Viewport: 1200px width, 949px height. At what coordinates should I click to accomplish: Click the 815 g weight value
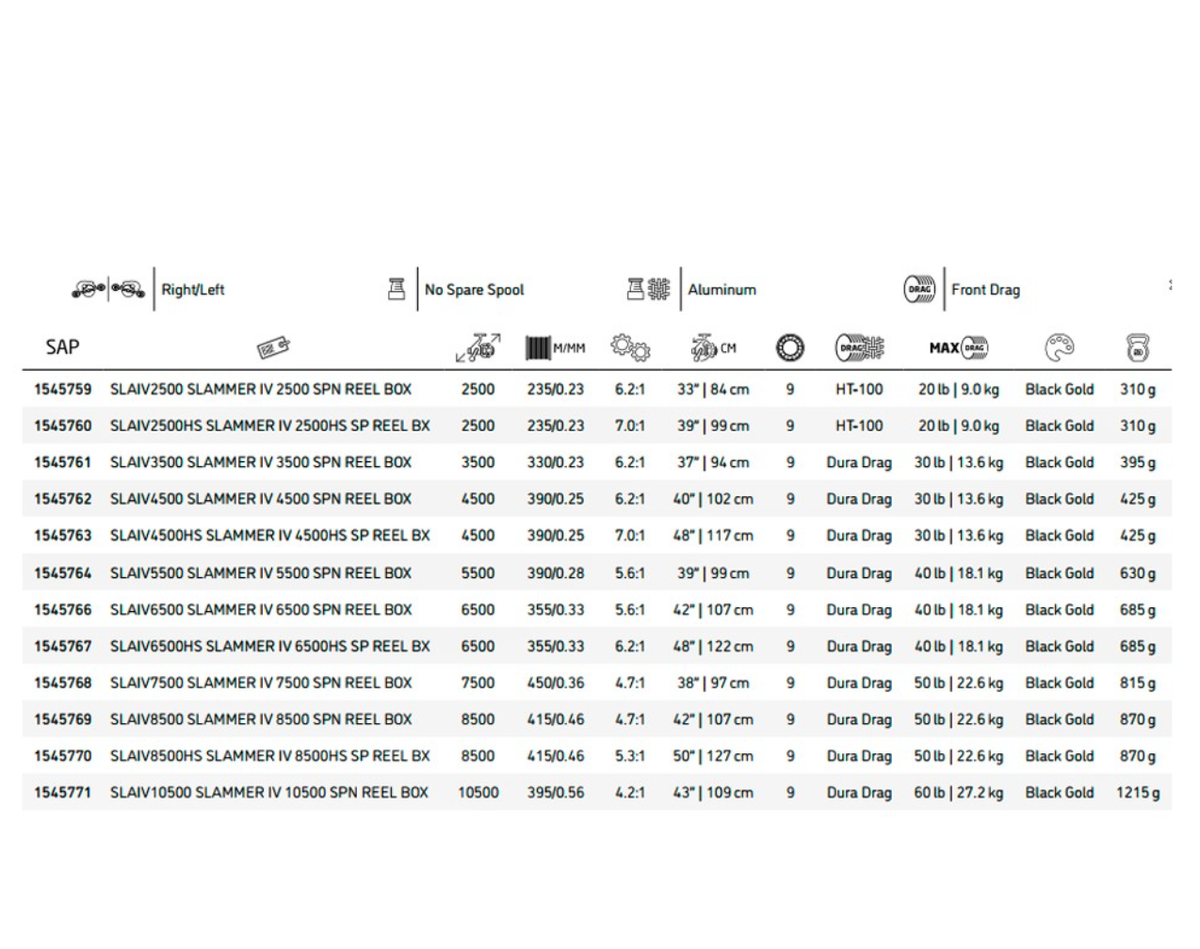[x=1138, y=683]
